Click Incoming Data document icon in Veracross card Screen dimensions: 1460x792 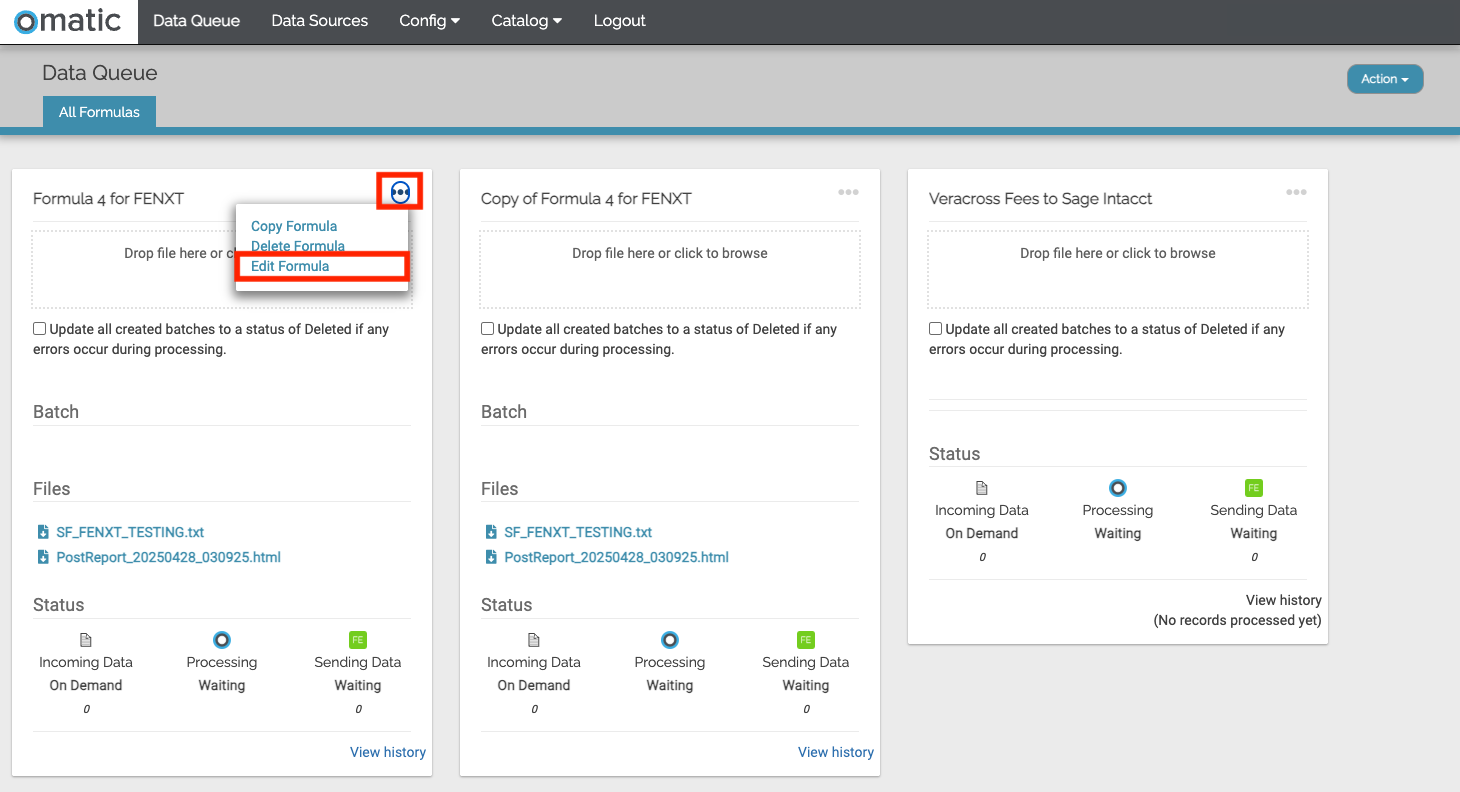coord(981,488)
